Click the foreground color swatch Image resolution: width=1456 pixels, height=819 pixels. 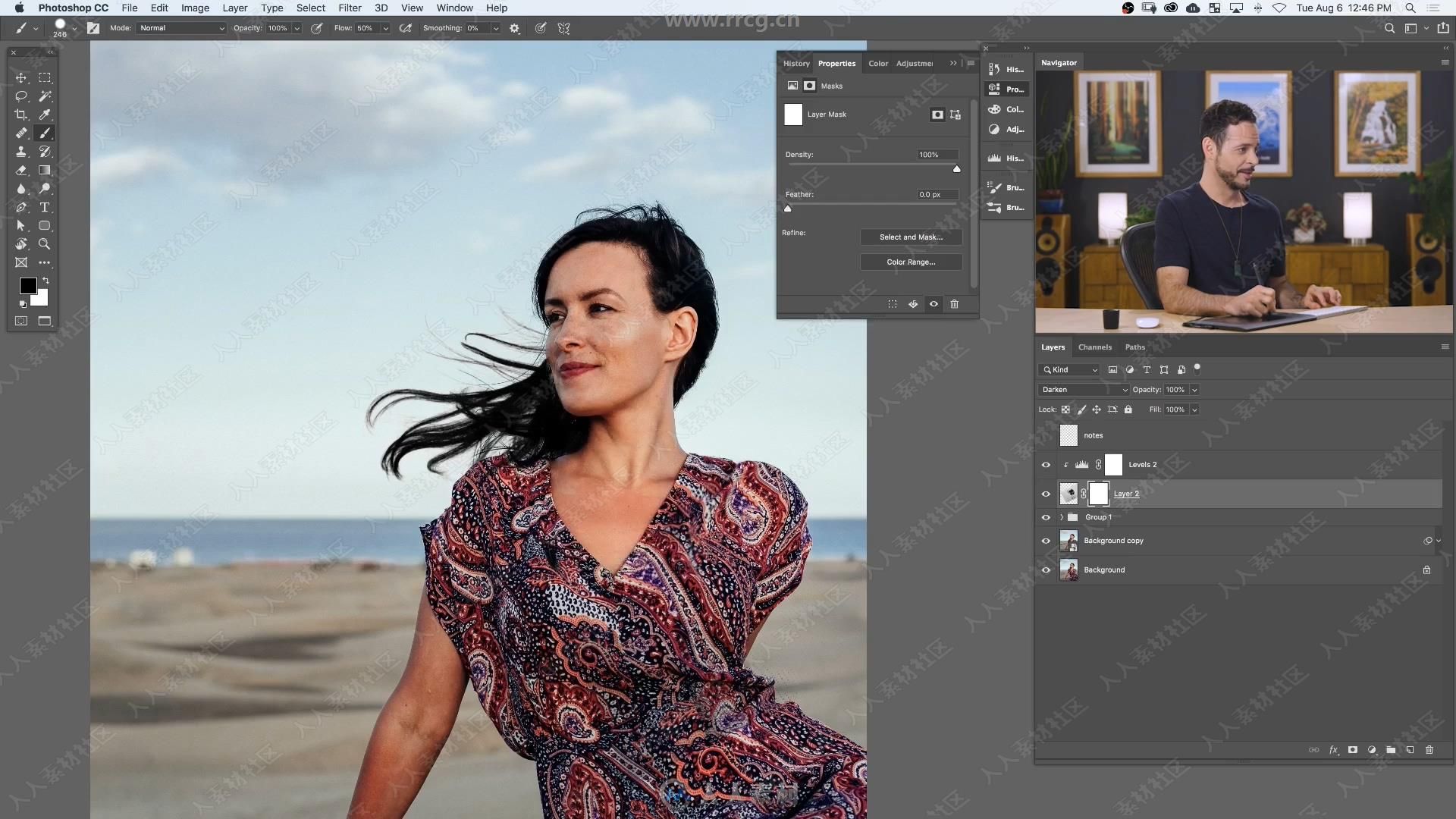pyautogui.click(x=27, y=287)
